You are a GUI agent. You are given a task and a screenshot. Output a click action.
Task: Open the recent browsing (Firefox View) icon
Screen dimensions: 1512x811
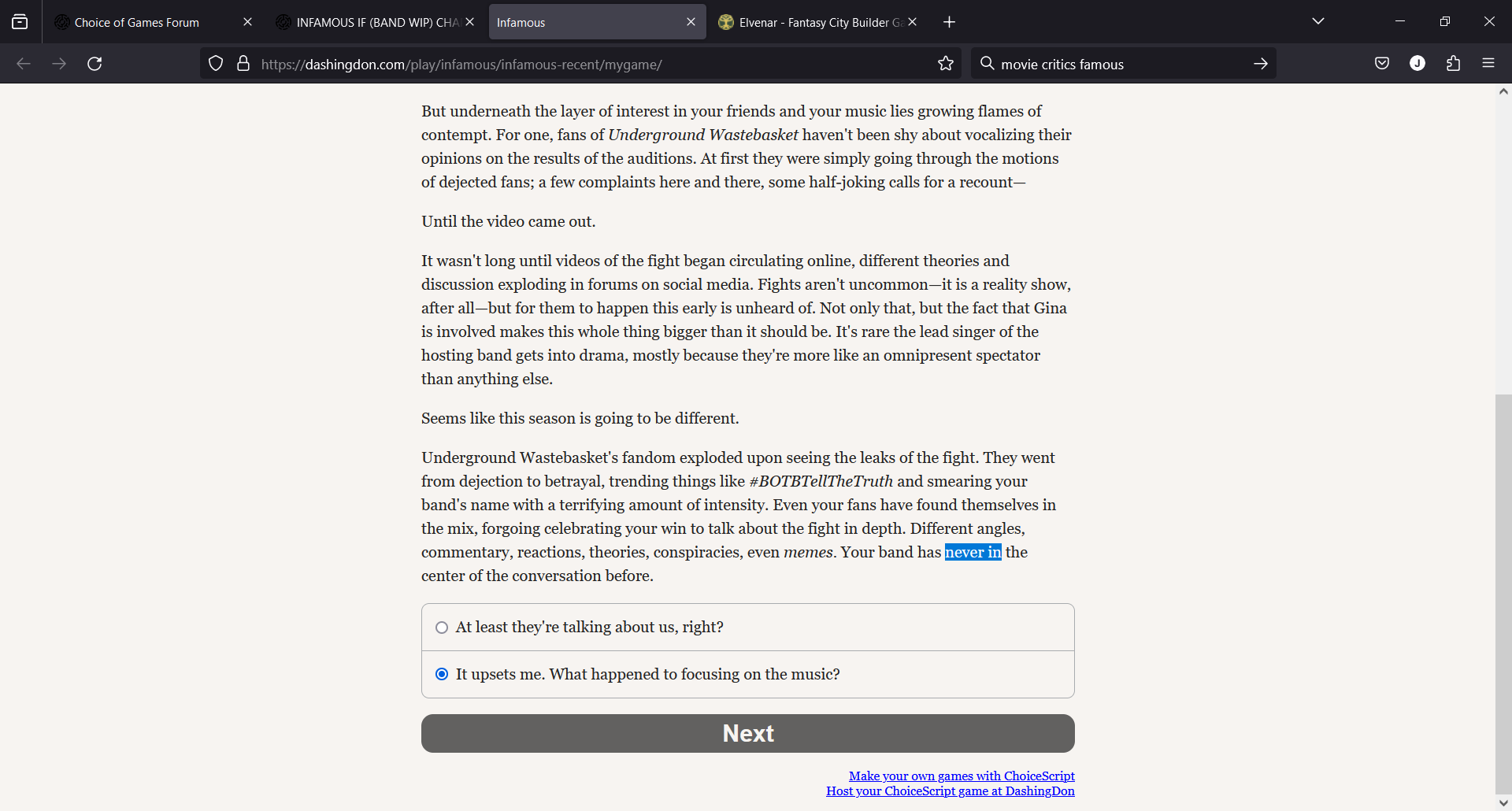point(20,22)
